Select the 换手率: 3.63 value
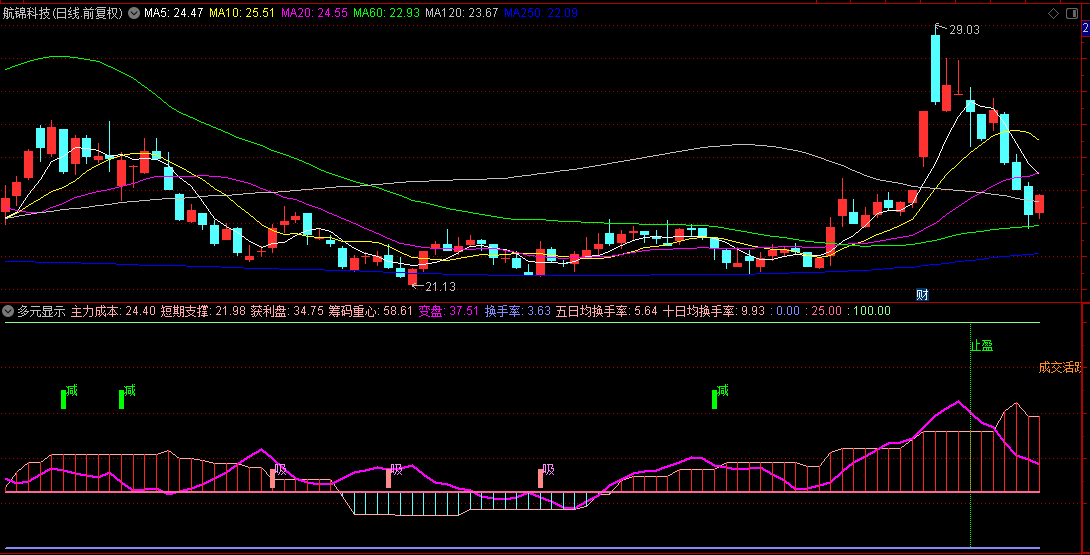 [x=518, y=312]
